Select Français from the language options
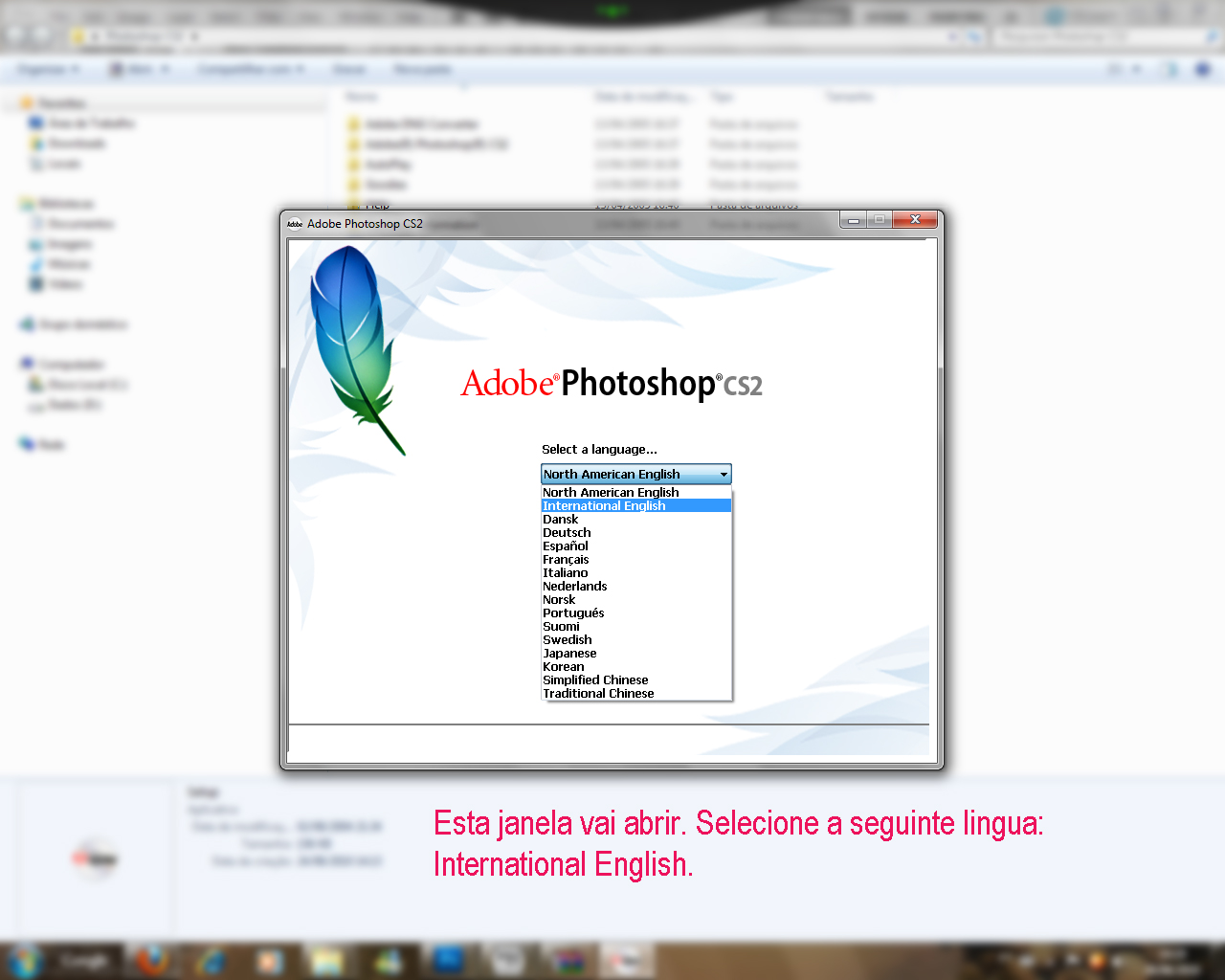 pyautogui.click(x=636, y=559)
